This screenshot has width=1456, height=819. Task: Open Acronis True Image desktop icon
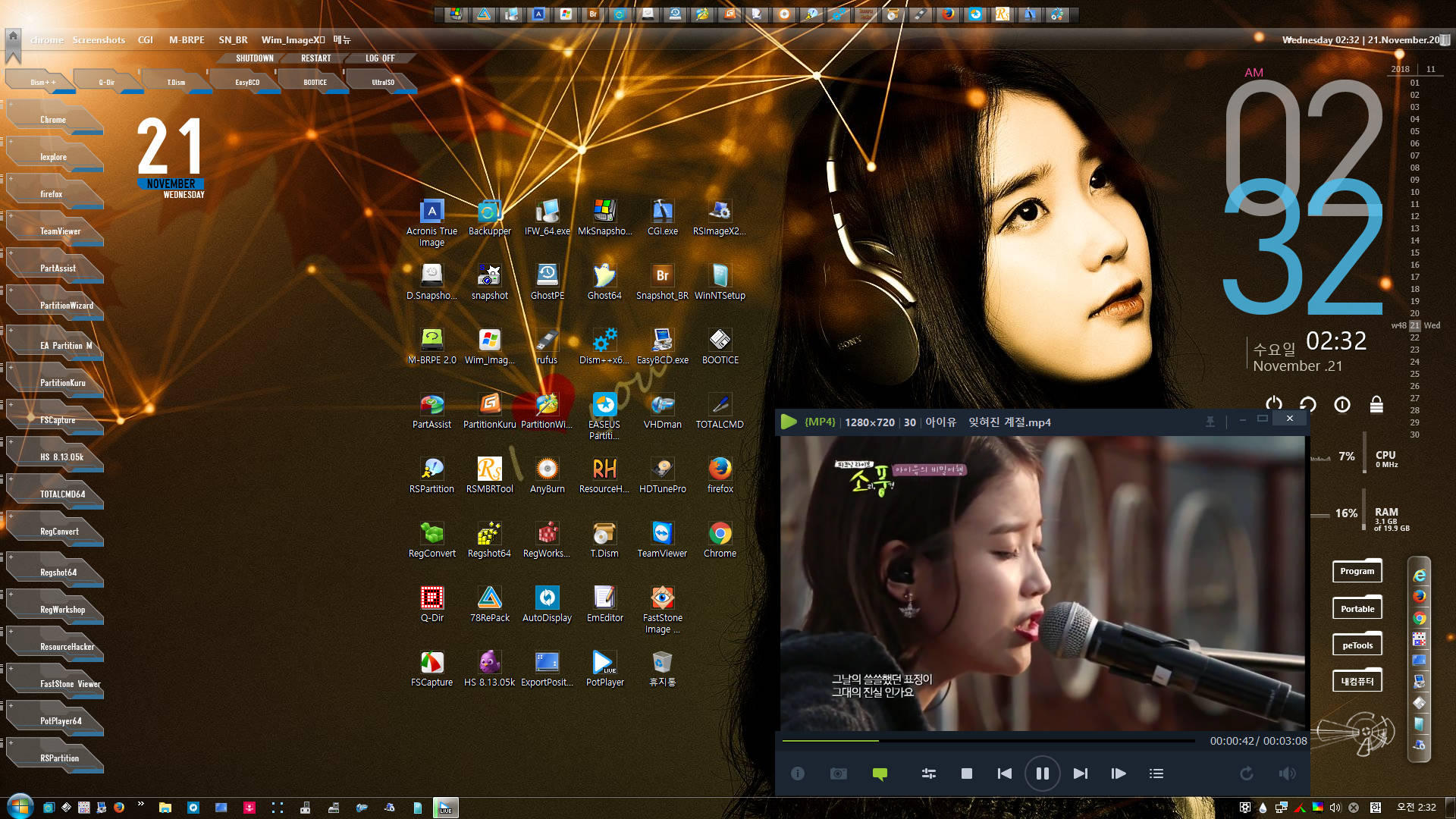[431, 223]
